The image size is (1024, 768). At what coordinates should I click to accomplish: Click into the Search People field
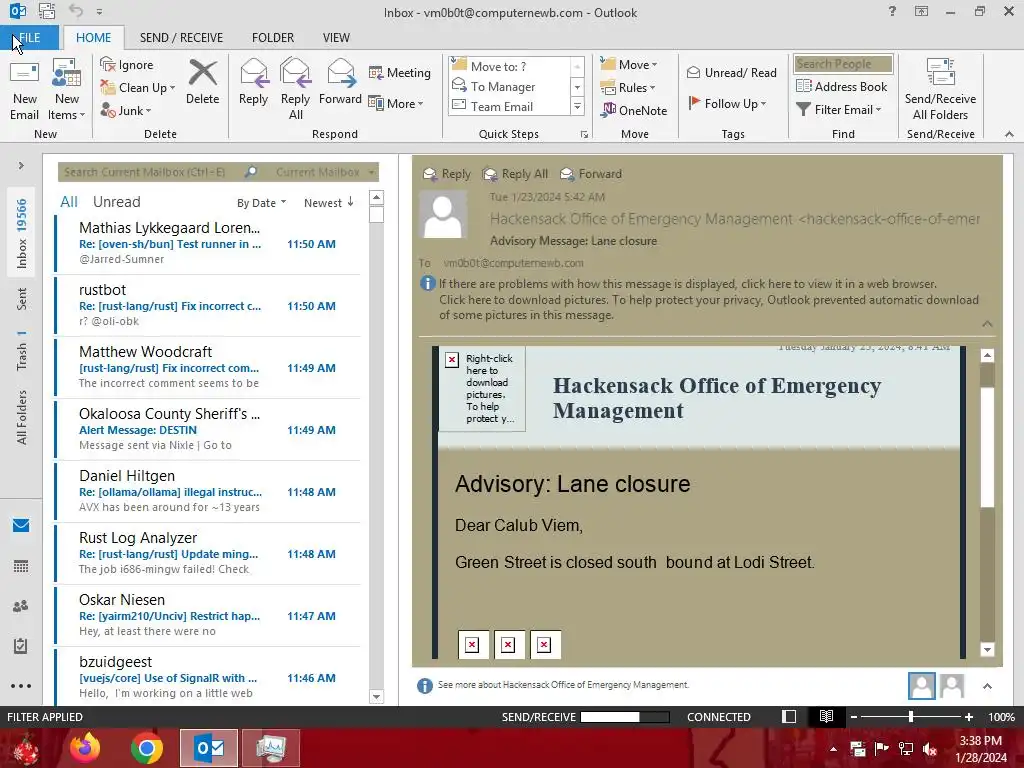click(843, 64)
